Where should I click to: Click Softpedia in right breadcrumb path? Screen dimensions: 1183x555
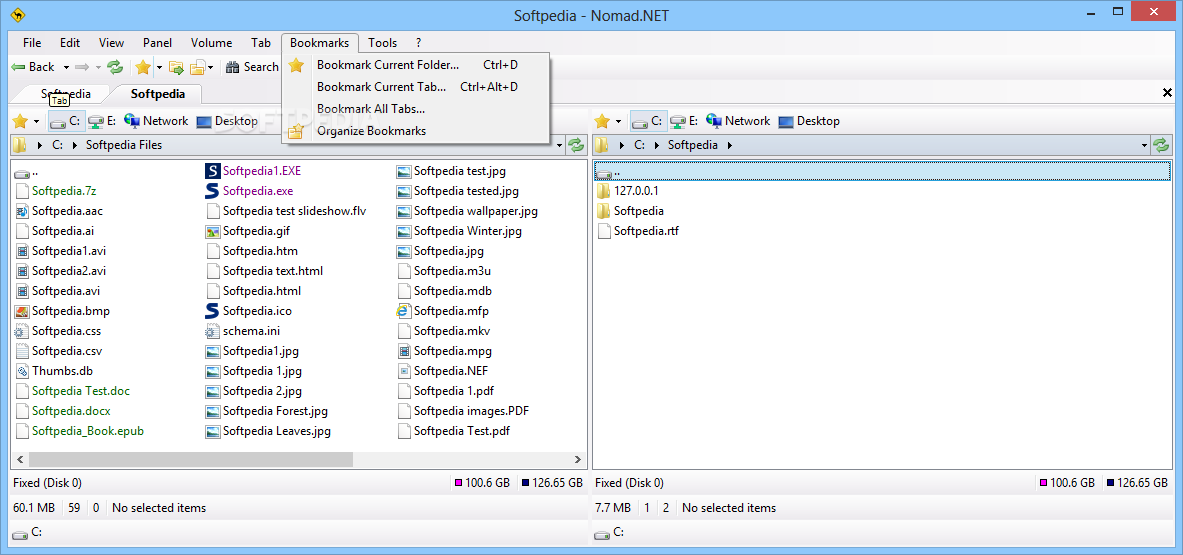tap(693, 145)
